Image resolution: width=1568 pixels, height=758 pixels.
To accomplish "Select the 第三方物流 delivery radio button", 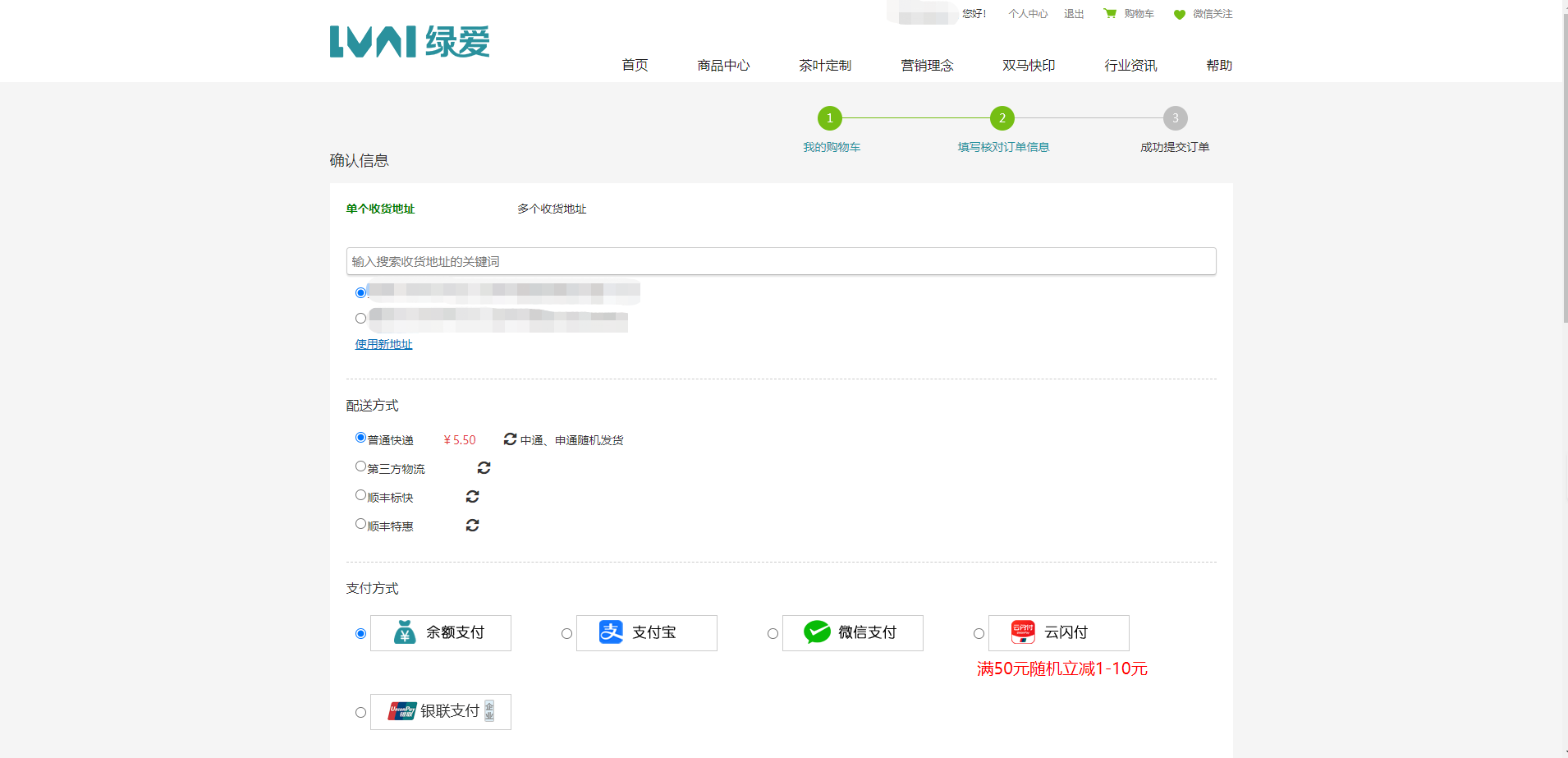I will (360, 466).
